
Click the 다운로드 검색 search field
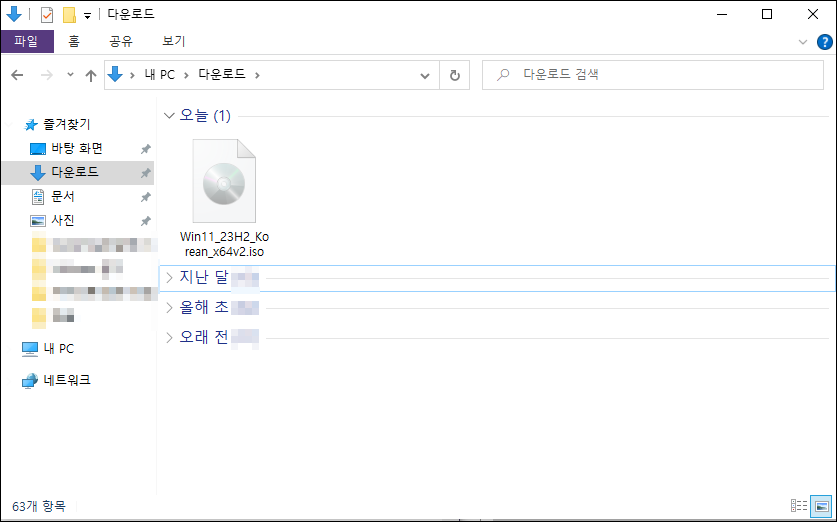[653, 75]
